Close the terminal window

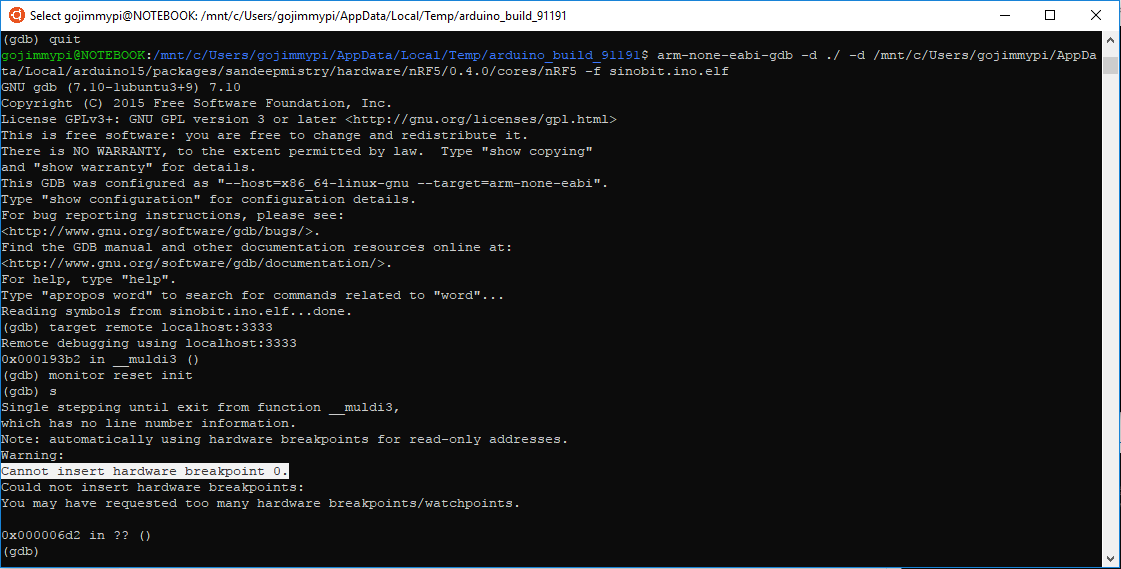click(x=1095, y=15)
